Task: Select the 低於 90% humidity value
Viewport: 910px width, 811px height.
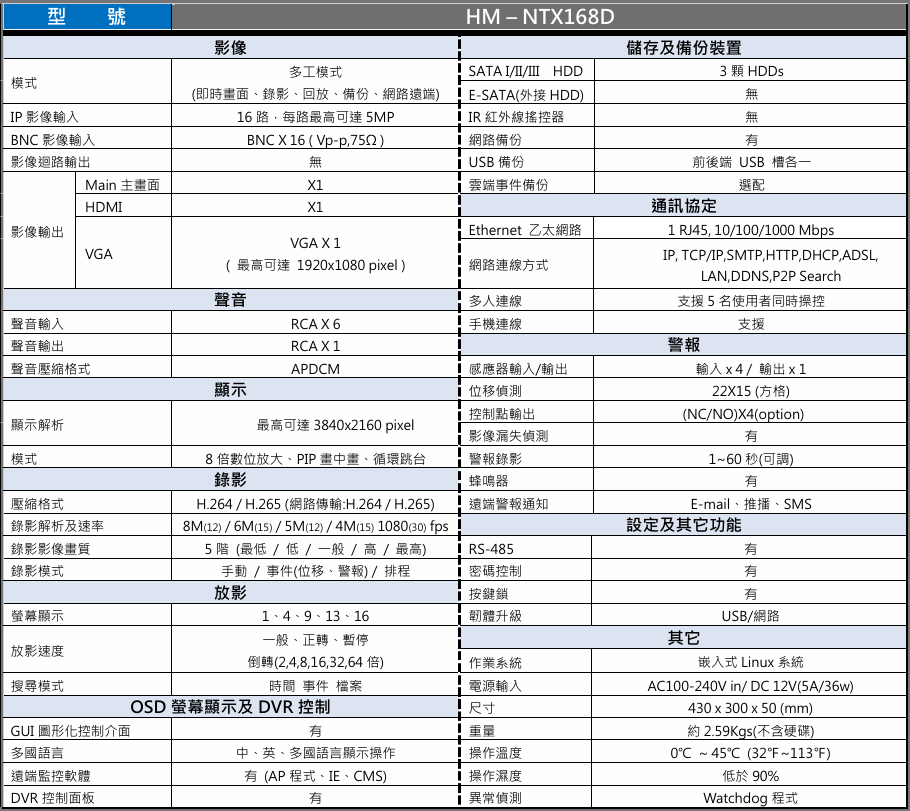Action: click(x=750, y=776)
